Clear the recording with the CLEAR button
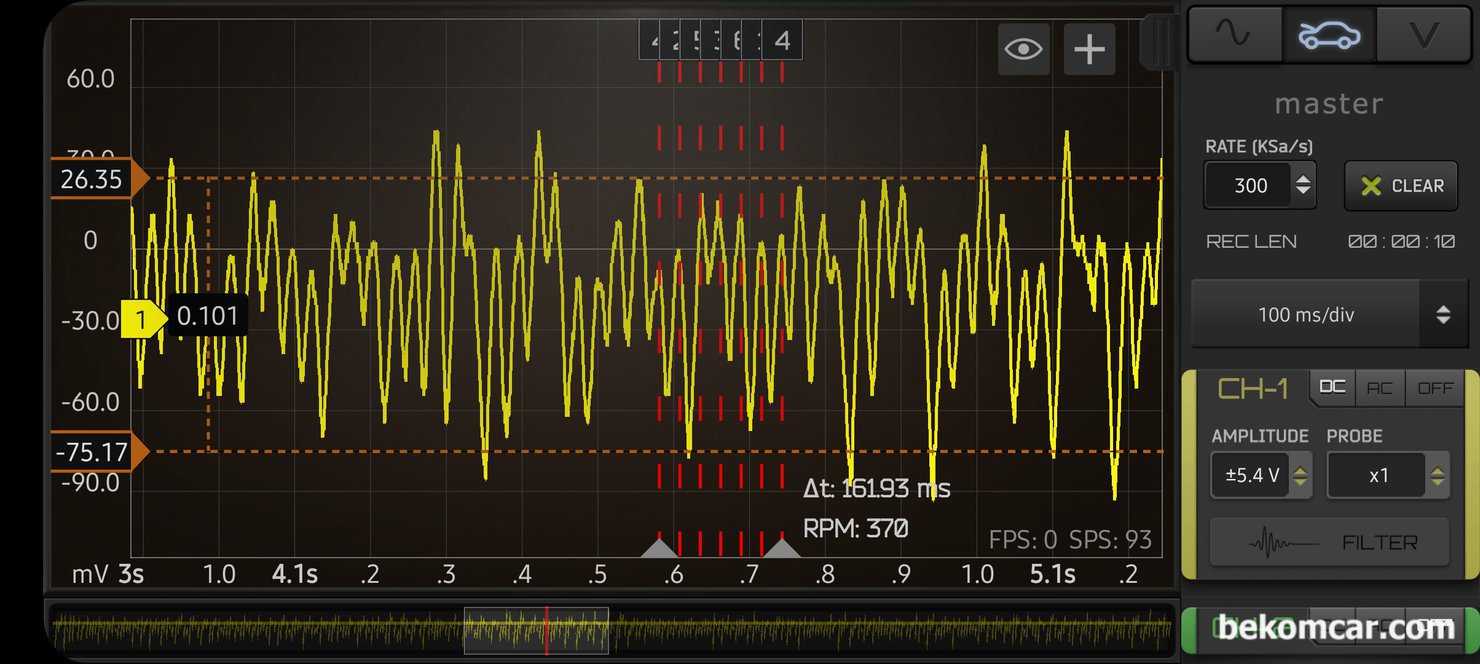1480x664 pixels. point(1400,185)
